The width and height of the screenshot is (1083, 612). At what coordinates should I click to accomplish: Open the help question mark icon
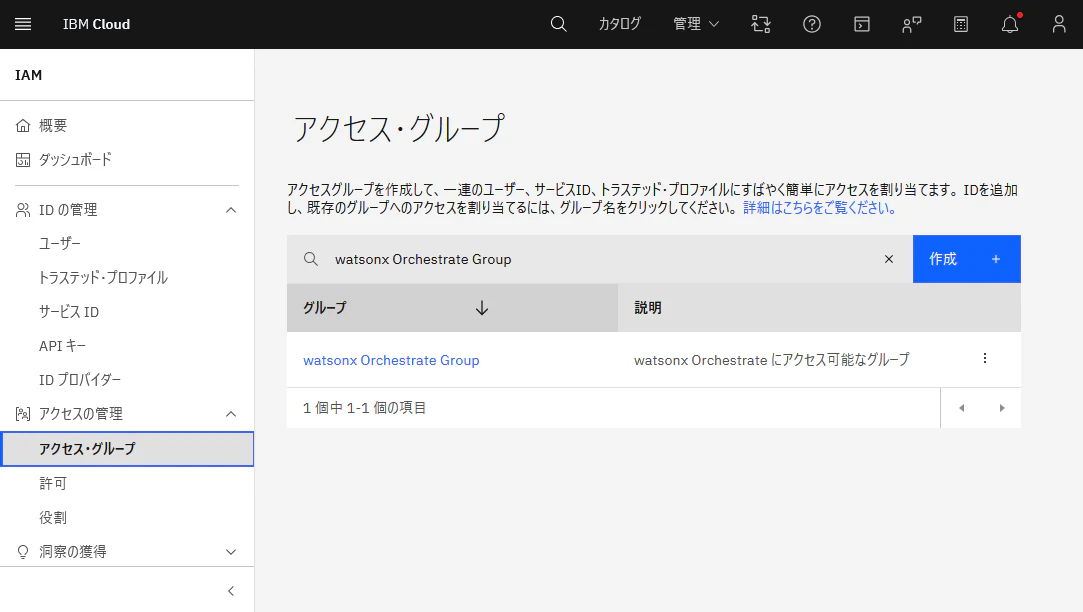tap(812, 24)
